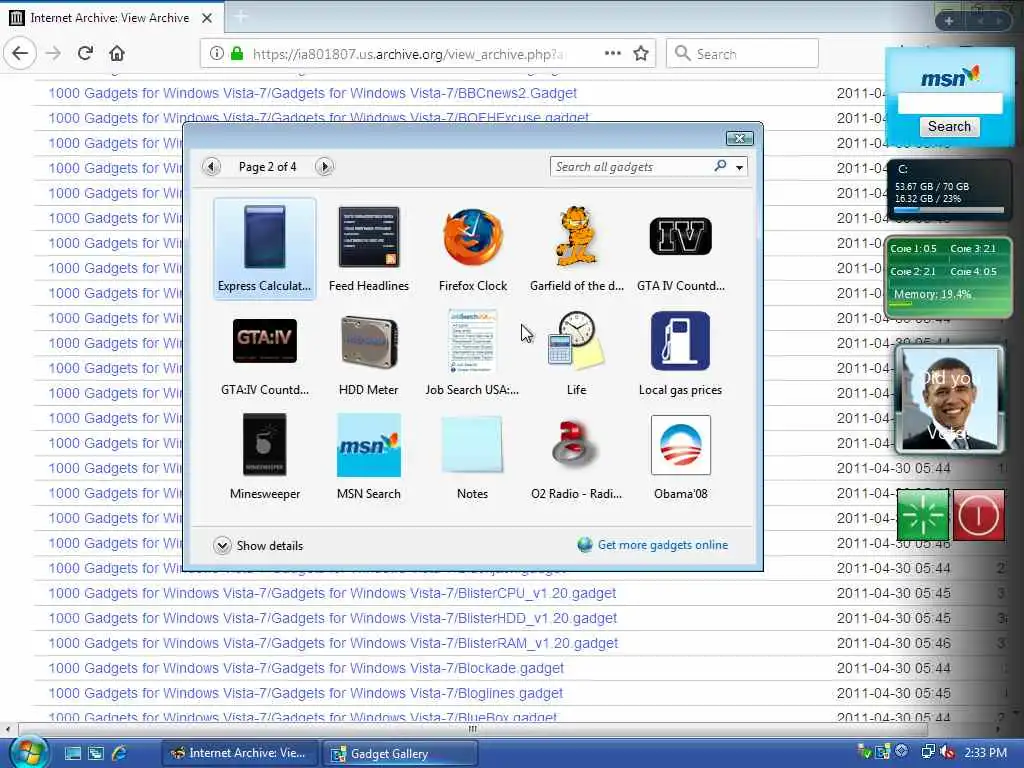Select the Express Calculator gadget
Viewport: 1024px width, 768px height.
(264, 249)
